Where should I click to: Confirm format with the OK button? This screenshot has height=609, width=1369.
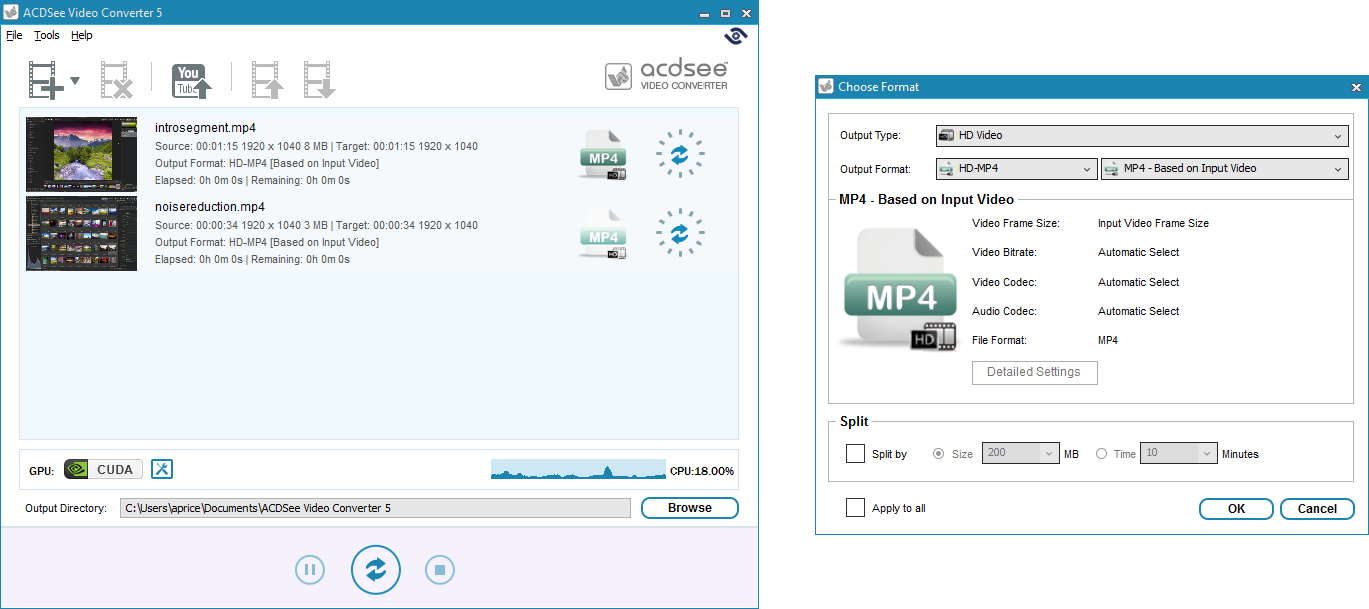tap(1236, 509)
